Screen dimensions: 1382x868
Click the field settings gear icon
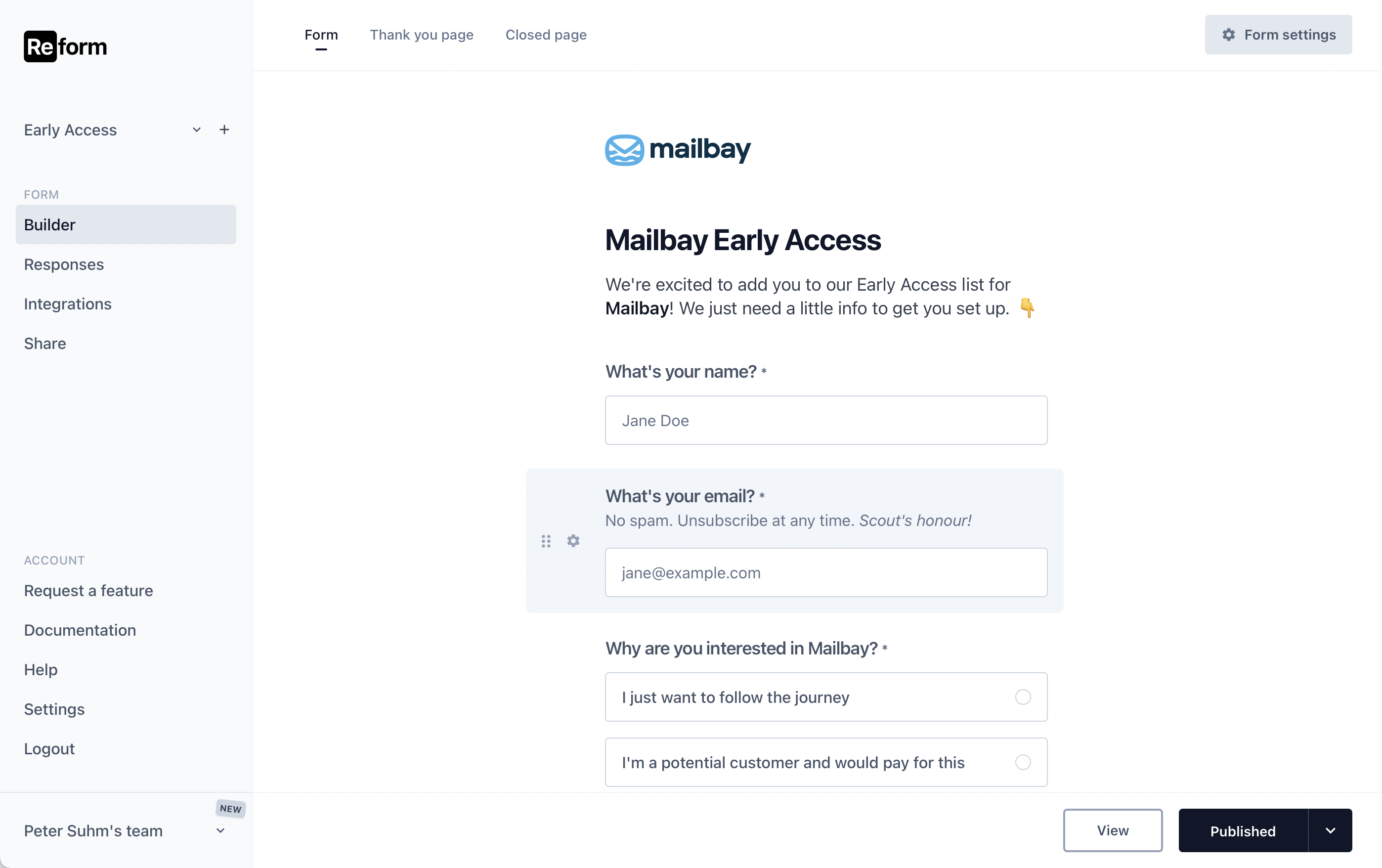click(575, 541)
